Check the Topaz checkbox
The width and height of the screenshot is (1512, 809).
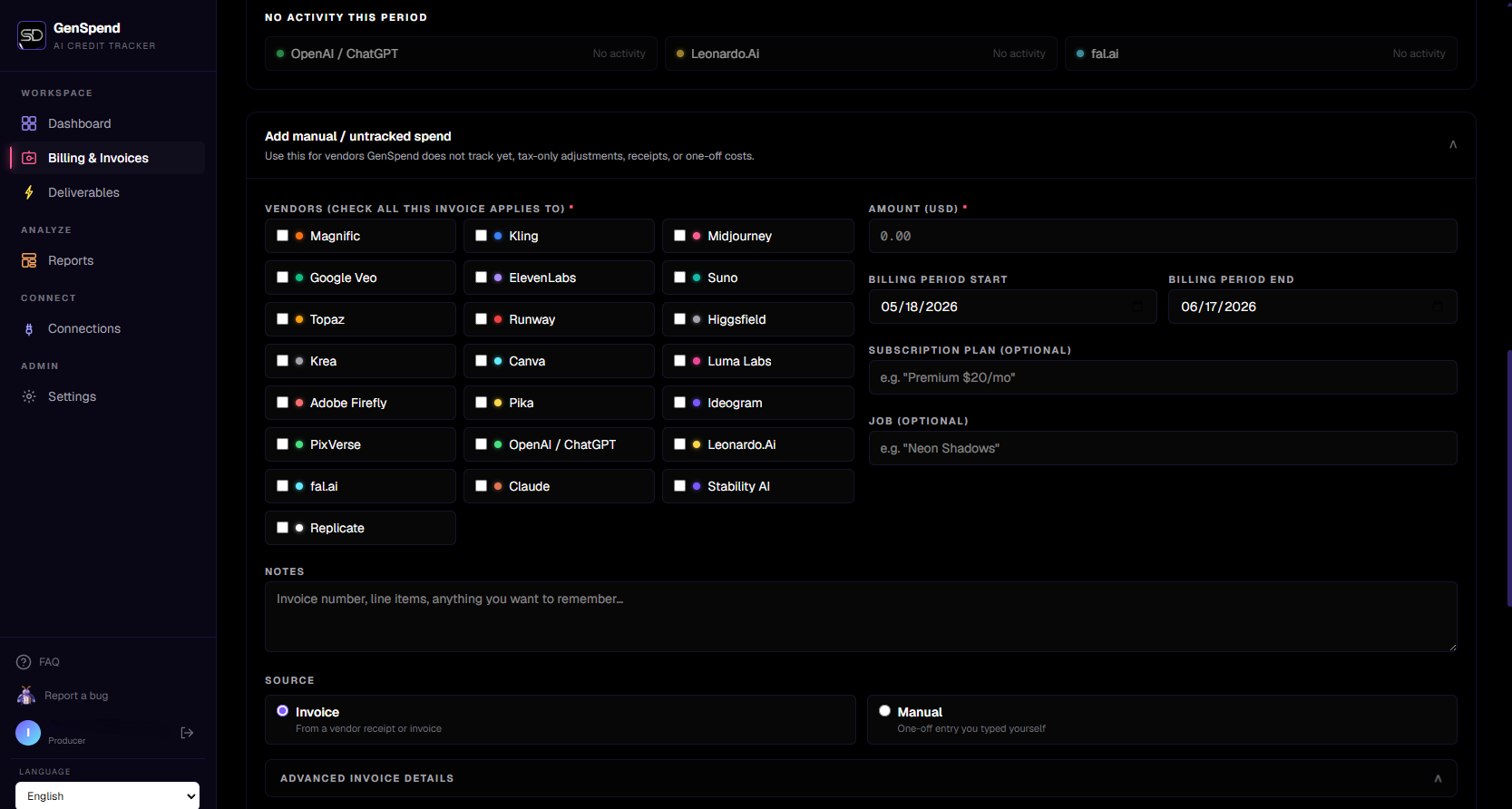282,319
